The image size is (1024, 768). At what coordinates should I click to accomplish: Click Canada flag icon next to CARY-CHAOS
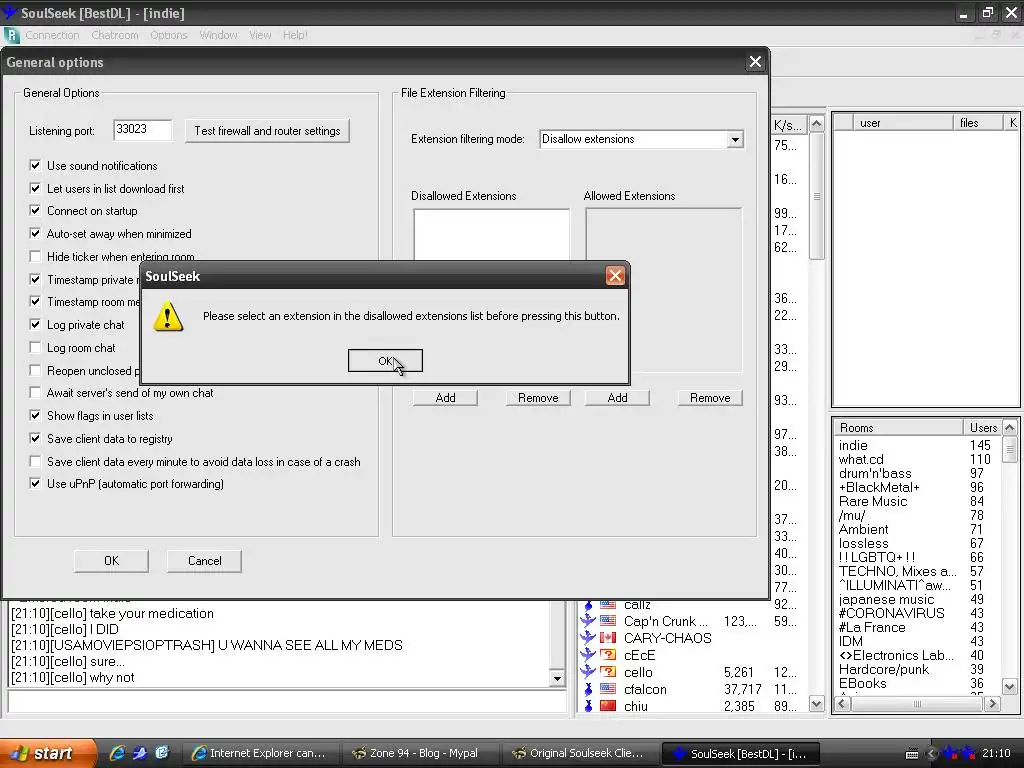pyautogui.click(x=607, y=637)
